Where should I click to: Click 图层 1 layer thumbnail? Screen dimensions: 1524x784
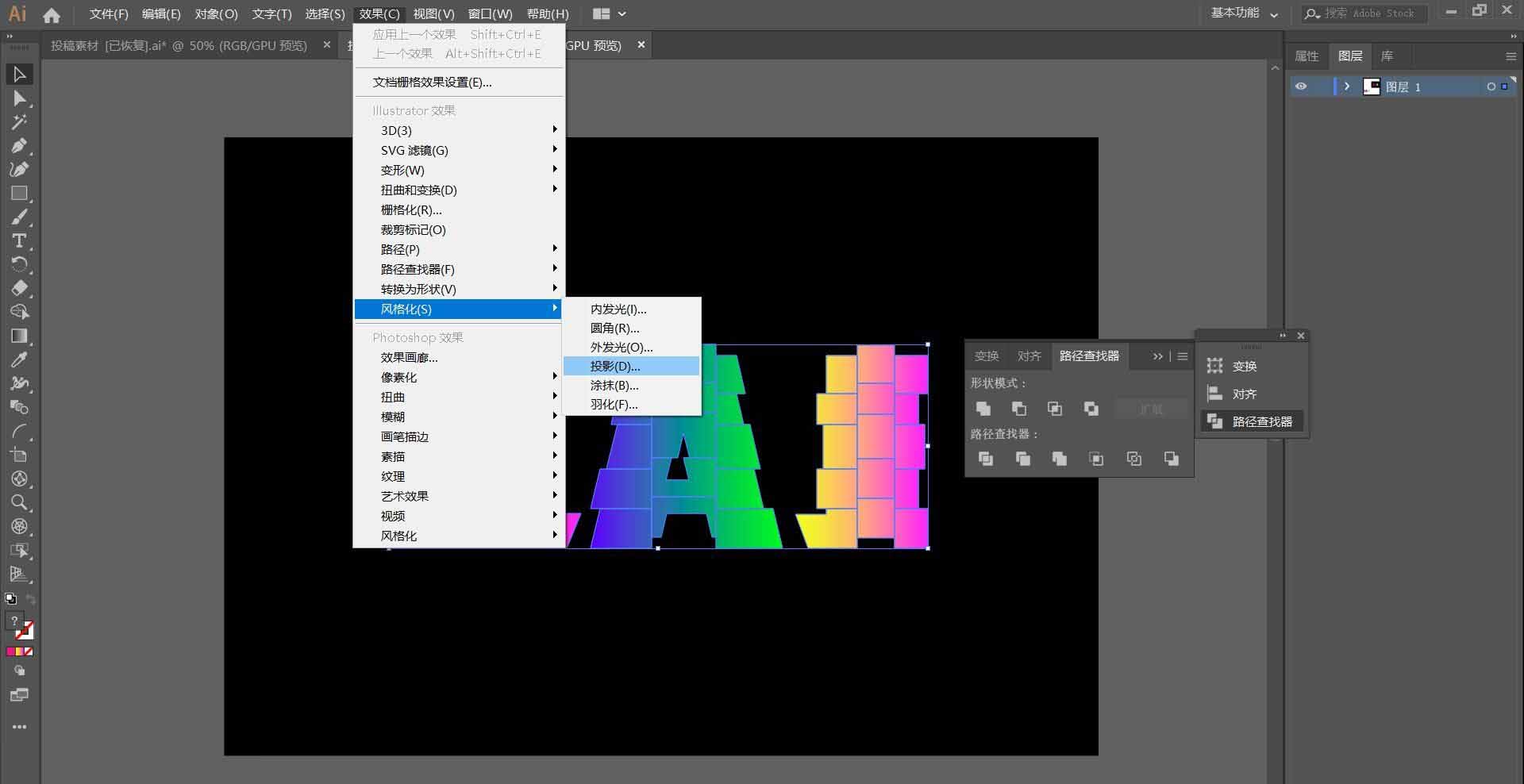click(x=1371, y=86)
